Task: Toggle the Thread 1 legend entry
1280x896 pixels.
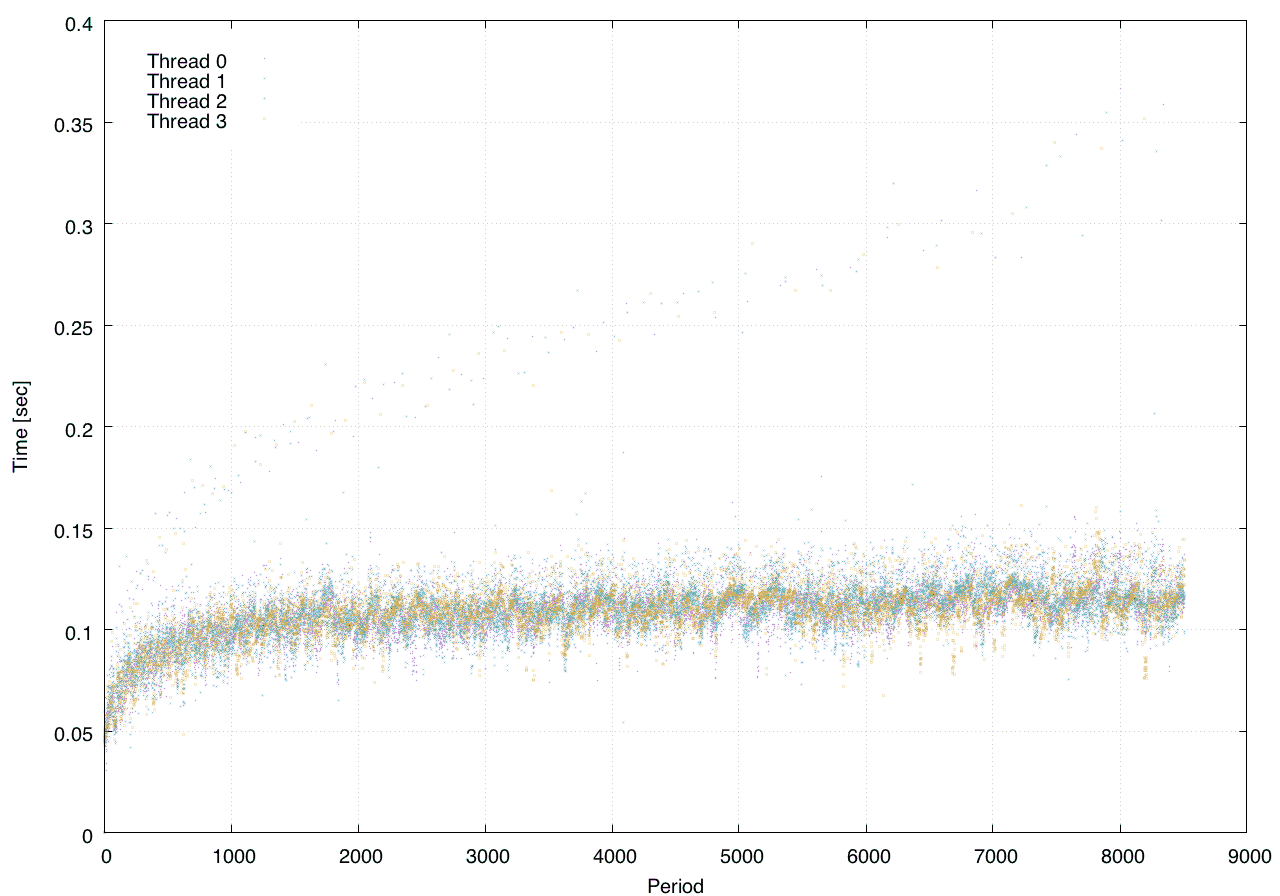Action: pos(187,81)
